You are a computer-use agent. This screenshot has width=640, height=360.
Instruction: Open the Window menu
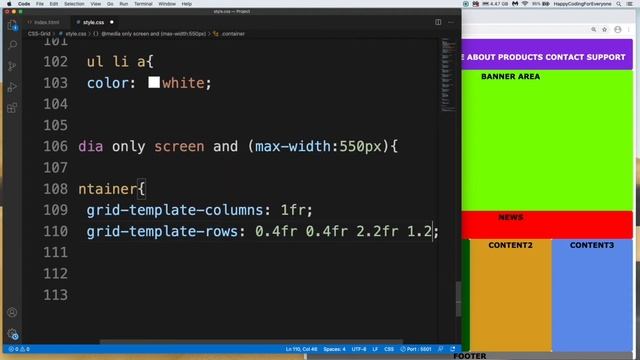pos(167,4)
